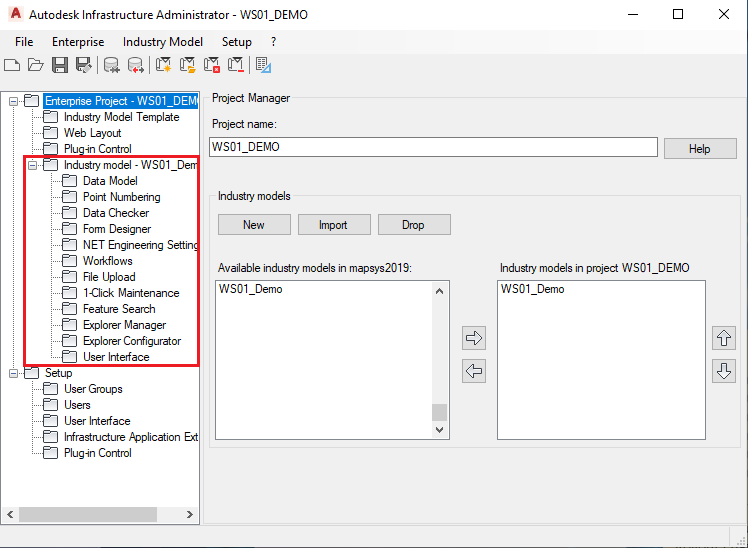
Task: Select Enterprise Project - WS01_DEMO tree item
Action: click(121, 101)
